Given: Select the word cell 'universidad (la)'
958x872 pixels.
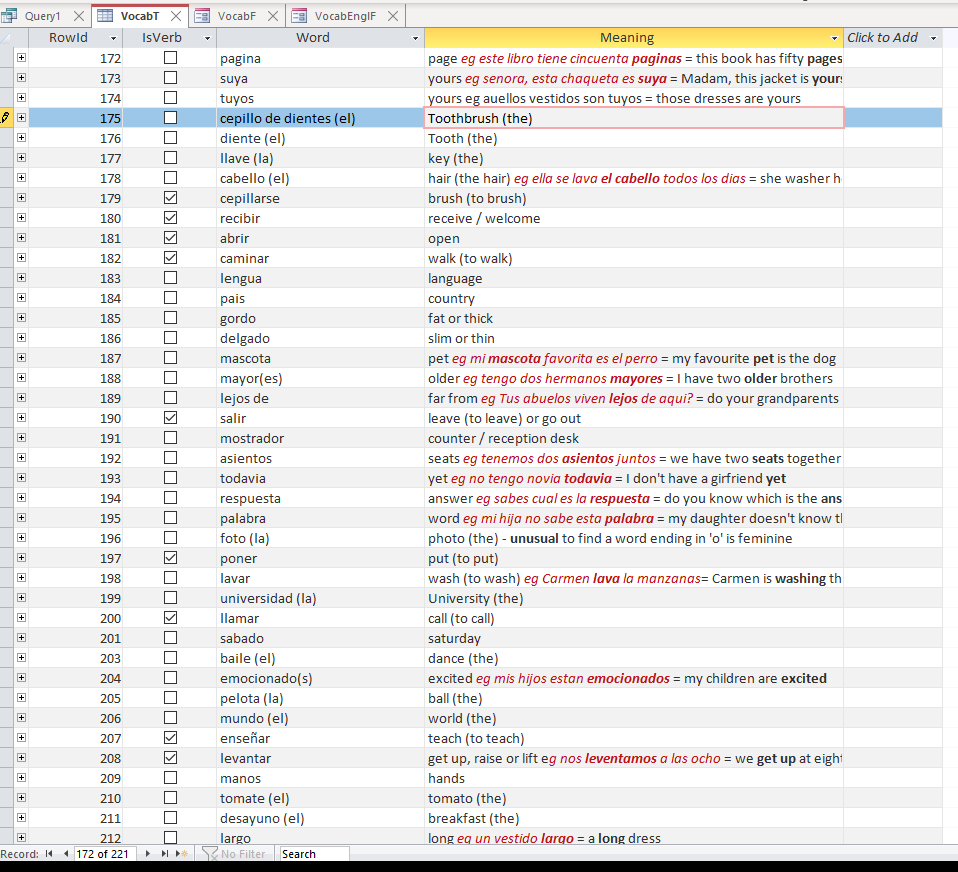Looking at the screenshot, I should coord(320,598).
